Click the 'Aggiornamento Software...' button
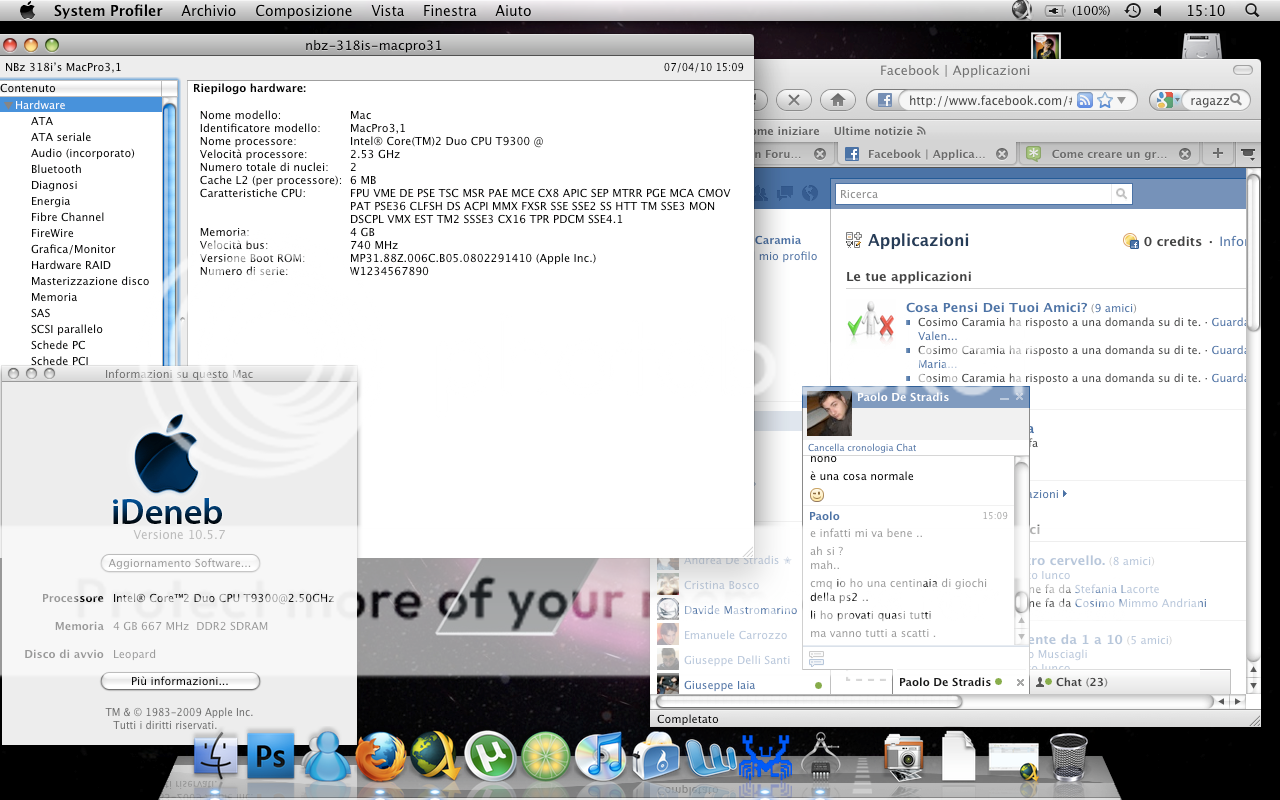Image resolution: width=1280 pixels, height=800 pixels. (180, 563)
